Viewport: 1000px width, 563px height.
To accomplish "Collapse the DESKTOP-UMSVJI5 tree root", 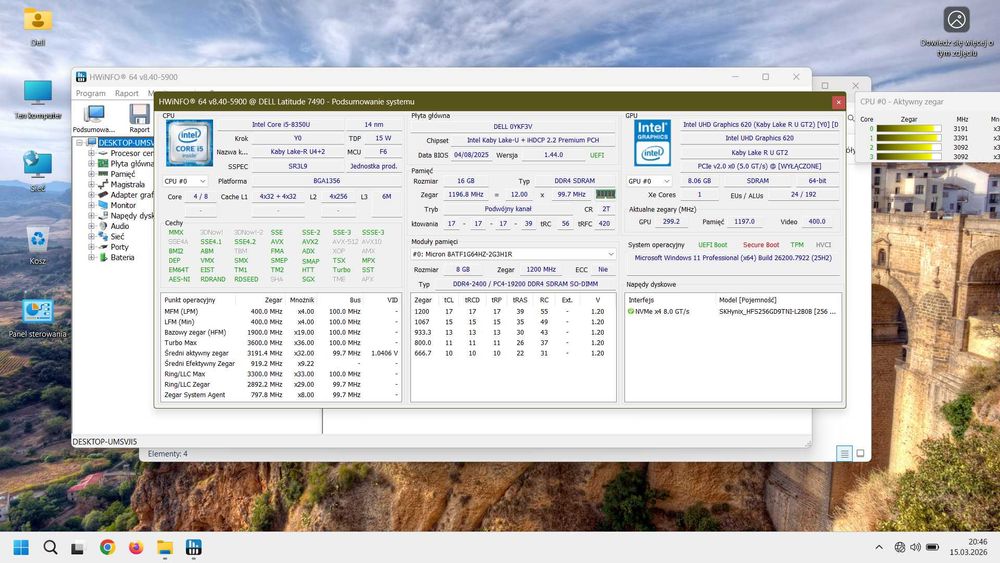I will [x=80, y=143].
